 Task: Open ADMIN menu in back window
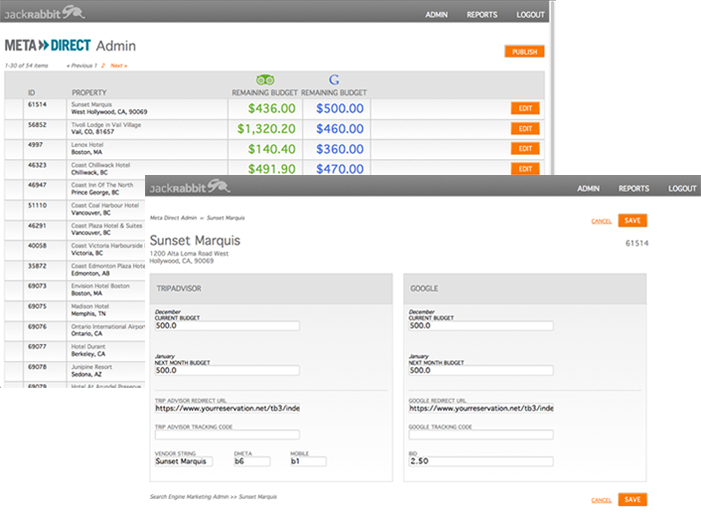click(x=436, y=15)
